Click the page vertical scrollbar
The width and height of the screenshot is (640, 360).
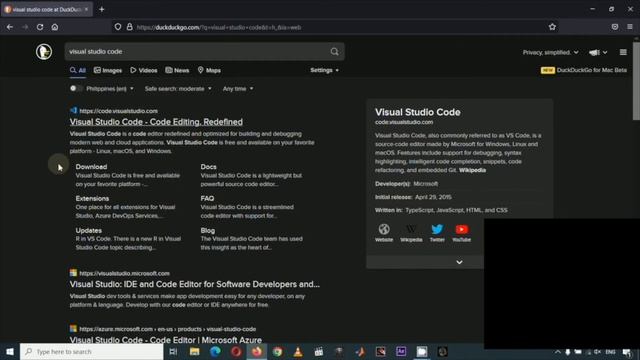point(636,80)
